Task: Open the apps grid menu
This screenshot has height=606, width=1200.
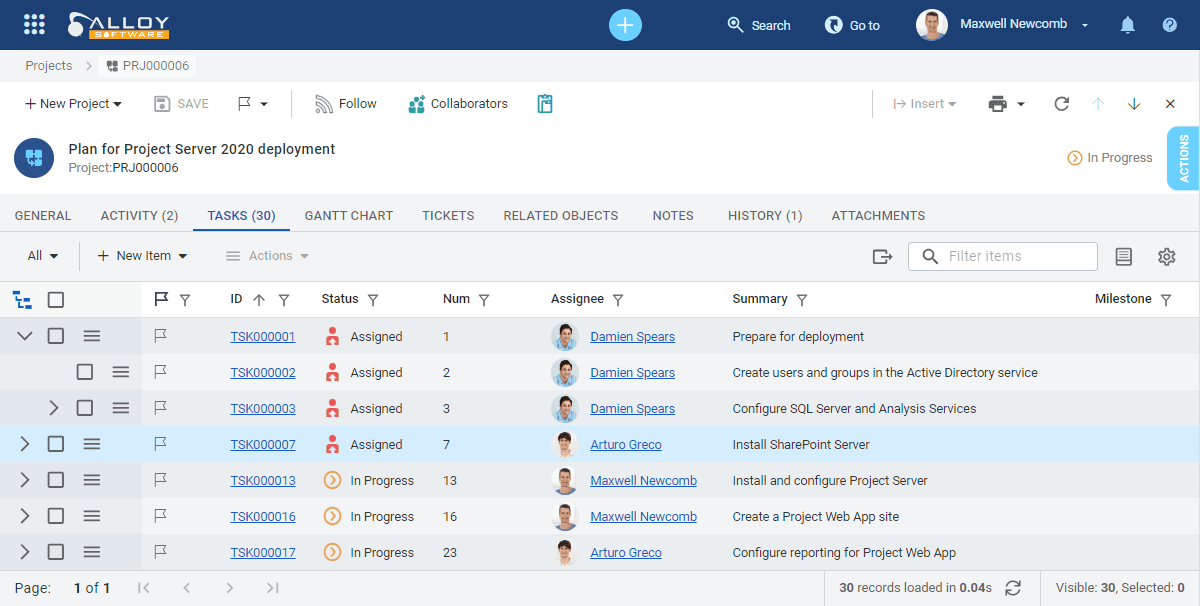Action: (x=34, y=24)
